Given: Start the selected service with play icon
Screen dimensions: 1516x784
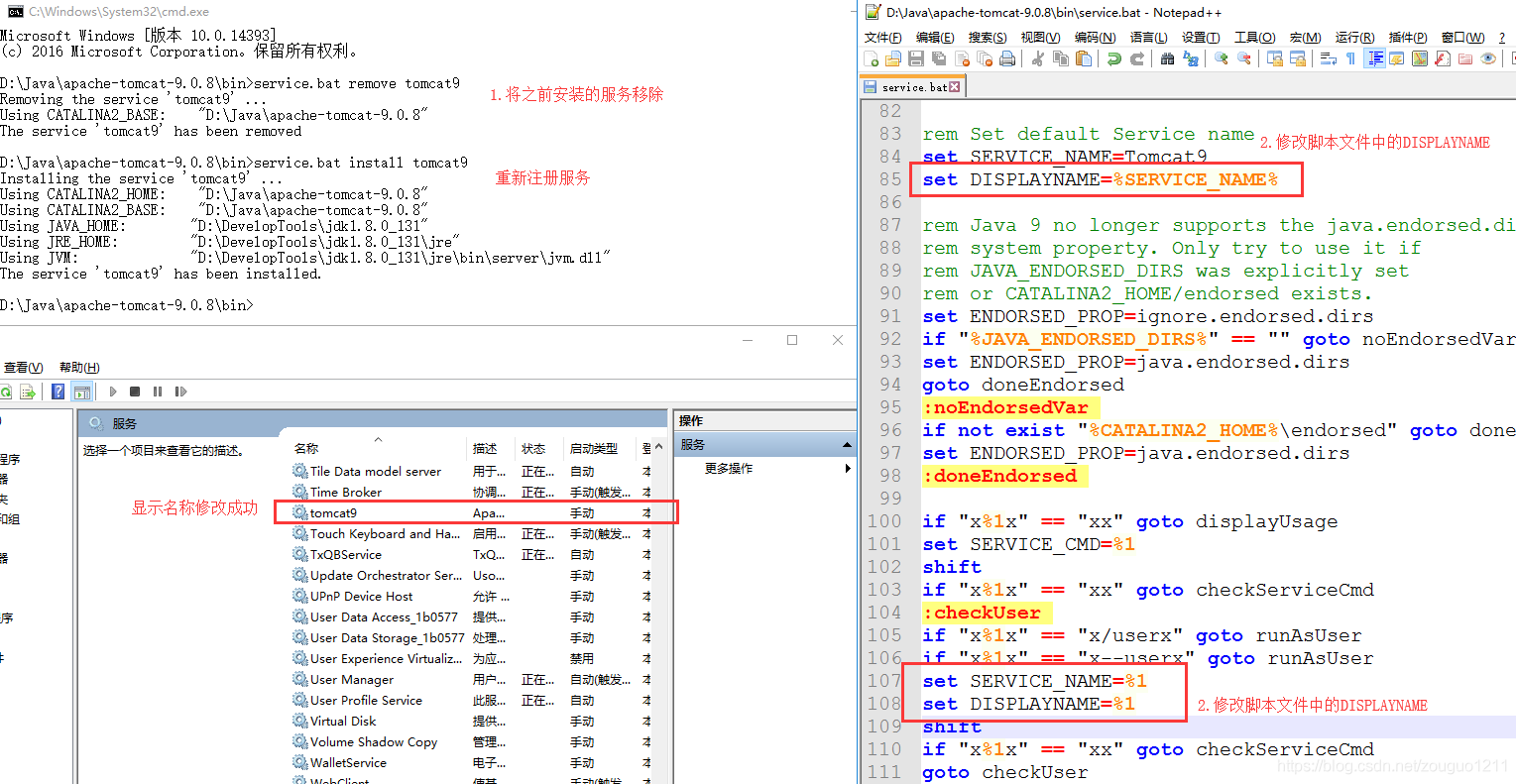Looking at the screenshot, I should [x=113, y=392].
